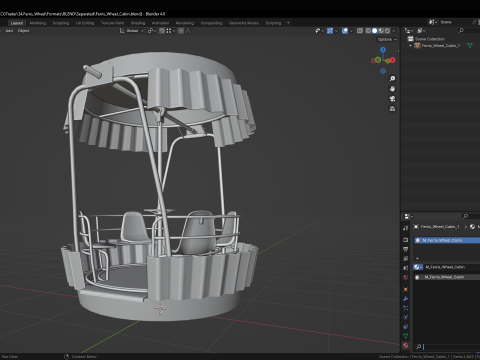
Task: Open the Output properties tab
Action: point(405,249)
